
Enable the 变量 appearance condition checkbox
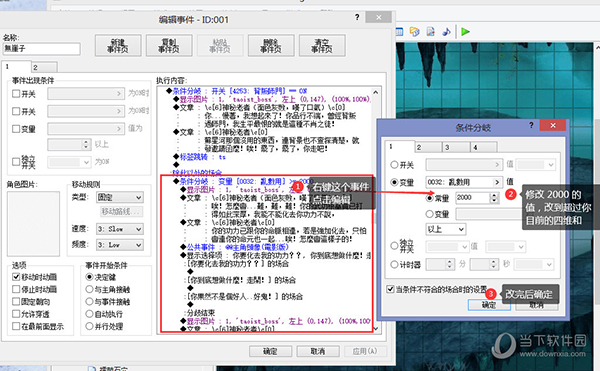coord(16,129)
